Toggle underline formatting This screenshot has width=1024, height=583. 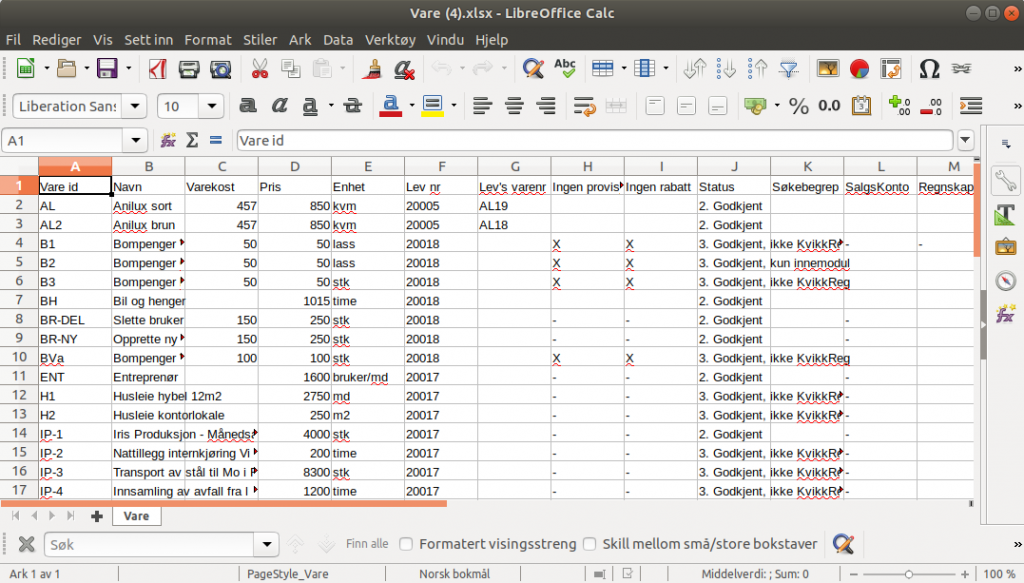pos(310,106)
